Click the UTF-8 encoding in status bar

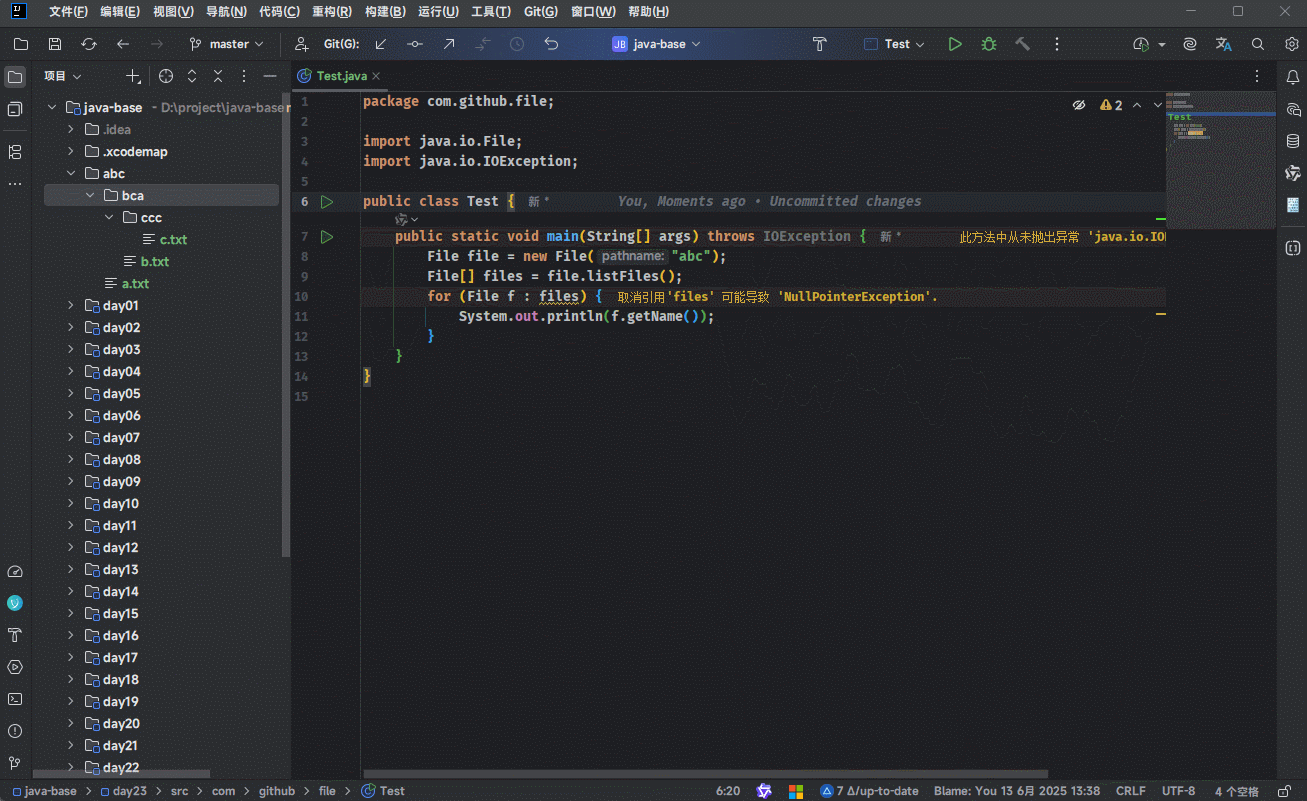[x=1178, y=791]
